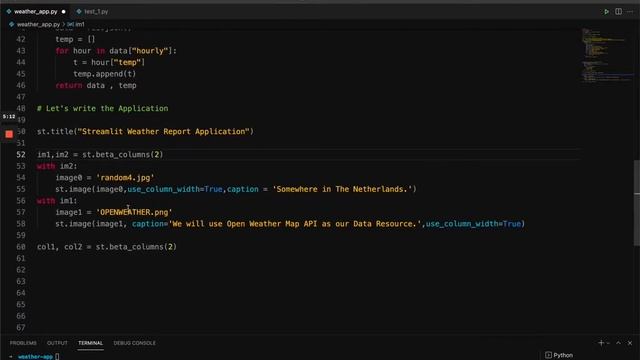Click 'OPENWEATHER.png' string on line 57
This screenshot has width=640, height=360.
[x=134, y=212]
